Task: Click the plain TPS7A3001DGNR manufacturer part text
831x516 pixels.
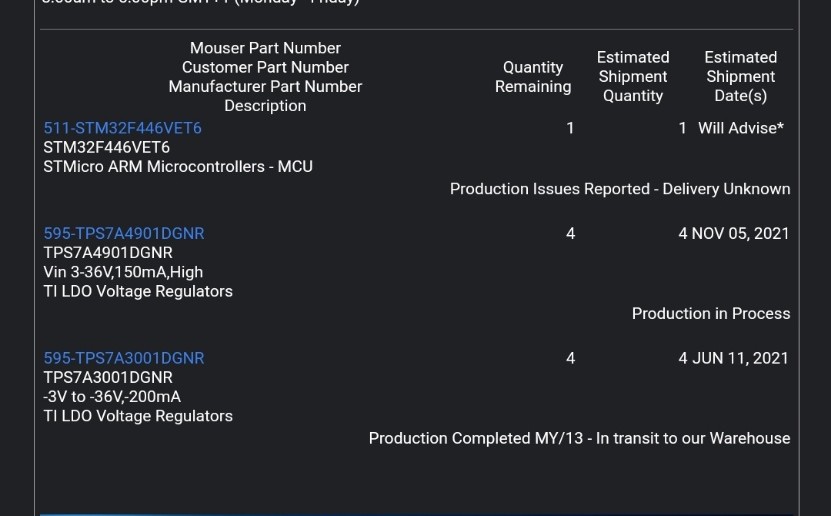Action: click(108, 378)
